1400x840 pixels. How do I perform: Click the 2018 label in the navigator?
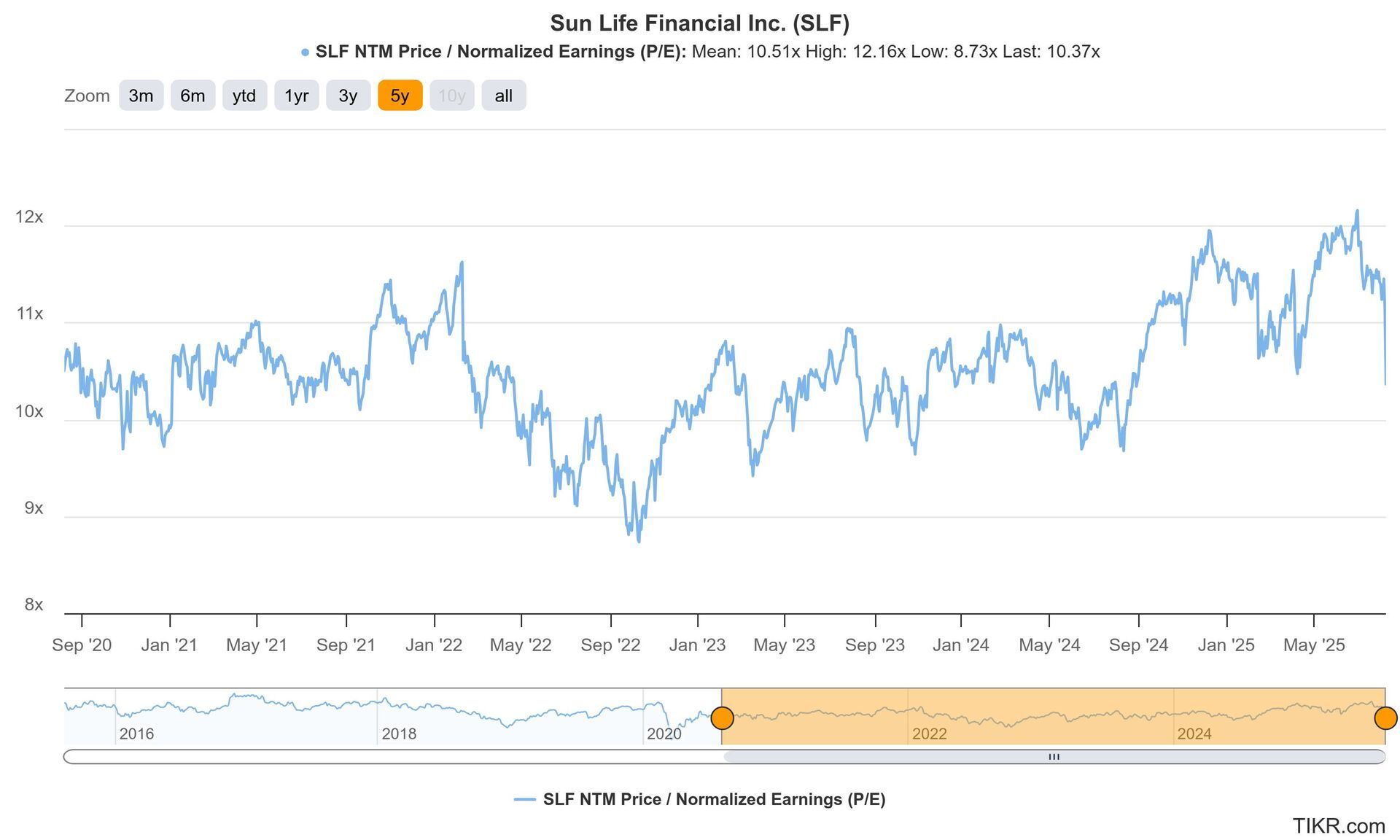click(399, 734)
